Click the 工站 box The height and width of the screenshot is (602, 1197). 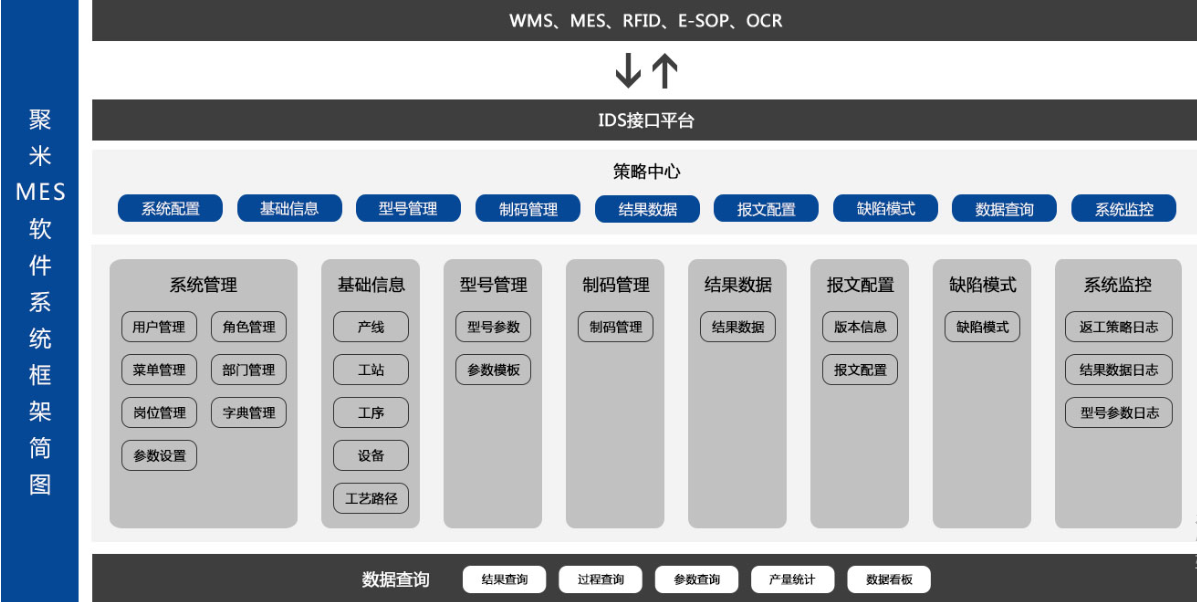coord(371,370)
